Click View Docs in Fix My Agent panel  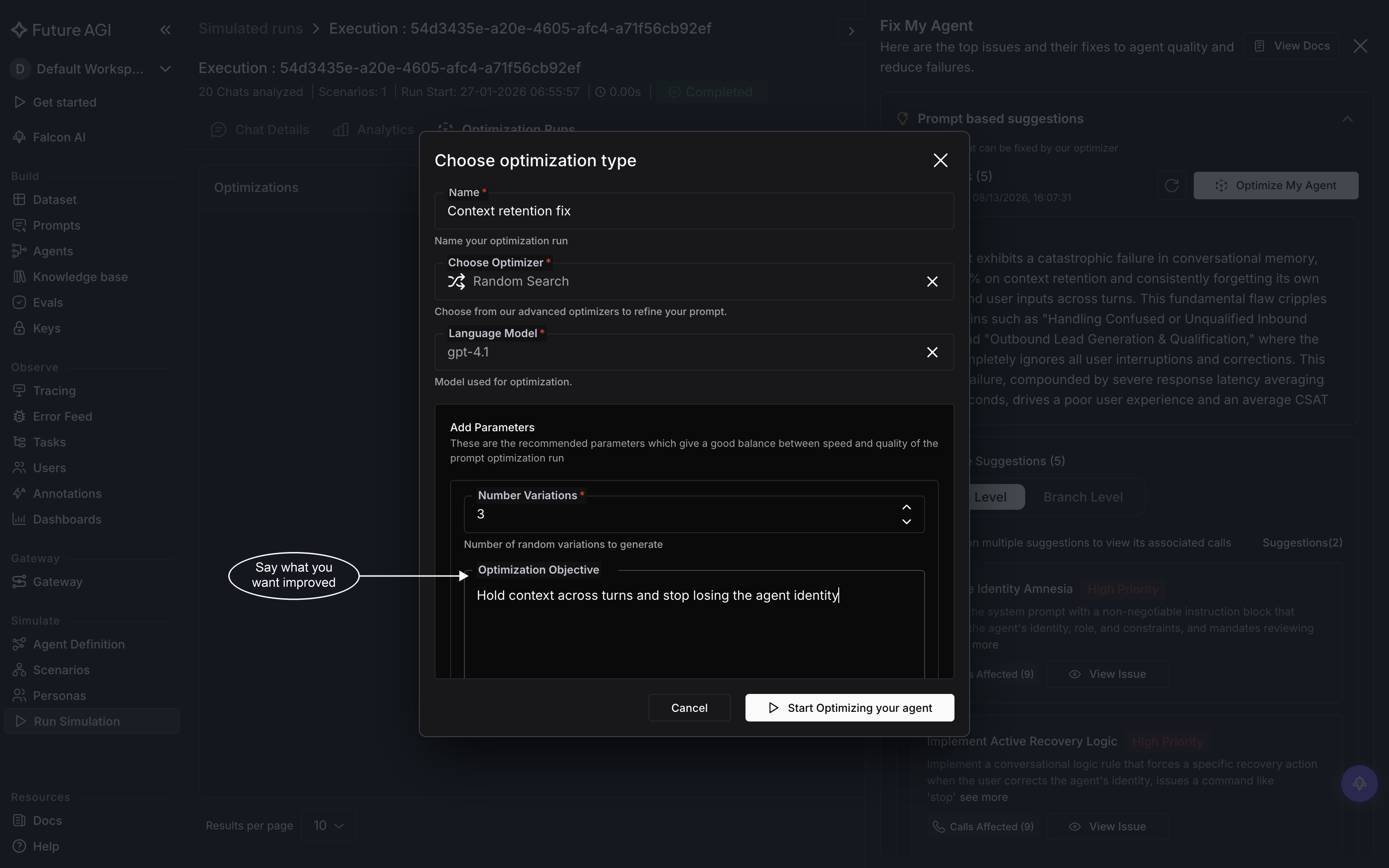tap(1292, 46)
